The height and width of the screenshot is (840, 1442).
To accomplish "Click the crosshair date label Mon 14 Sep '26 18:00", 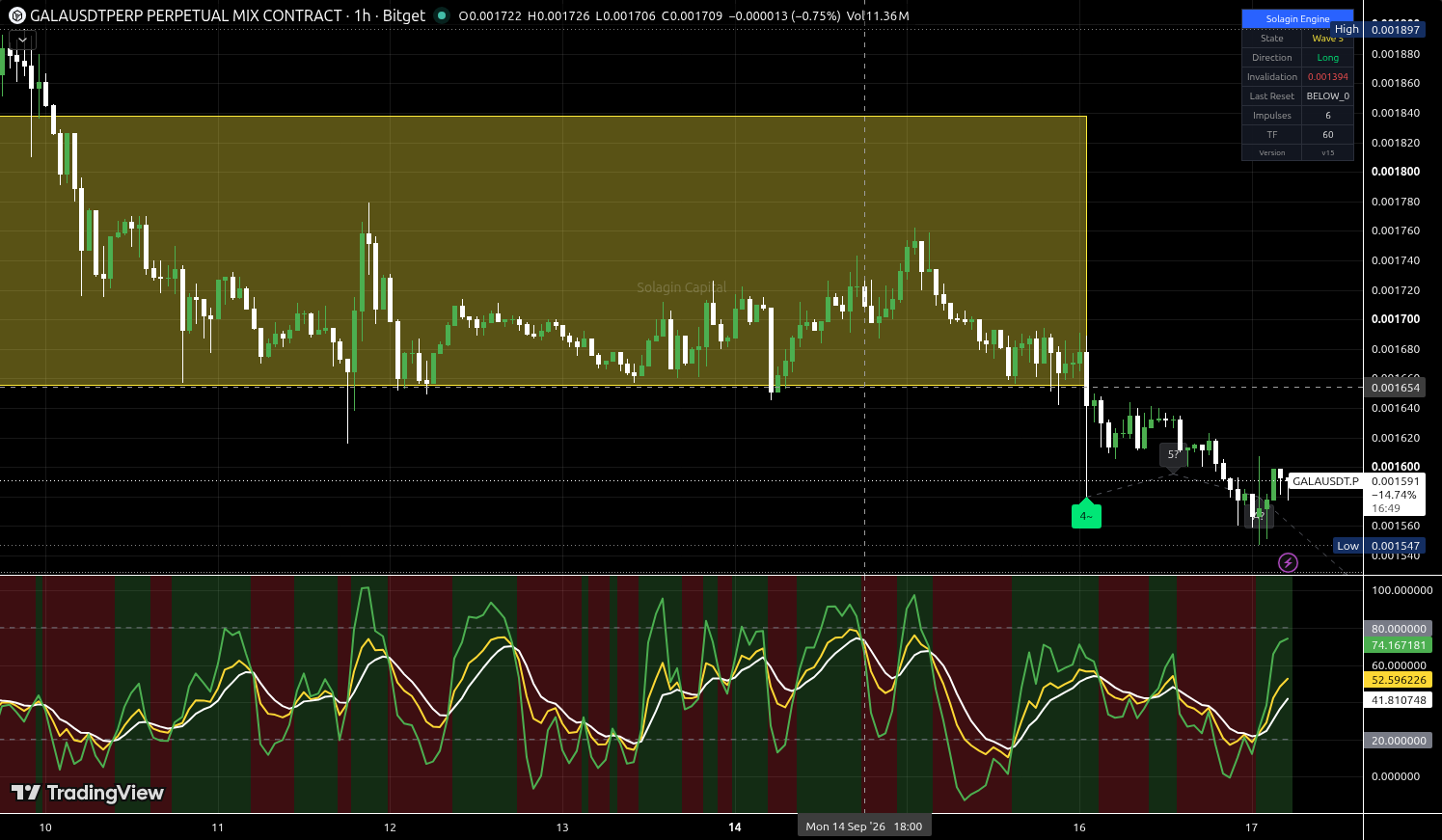I will click(x=864, y=826).
